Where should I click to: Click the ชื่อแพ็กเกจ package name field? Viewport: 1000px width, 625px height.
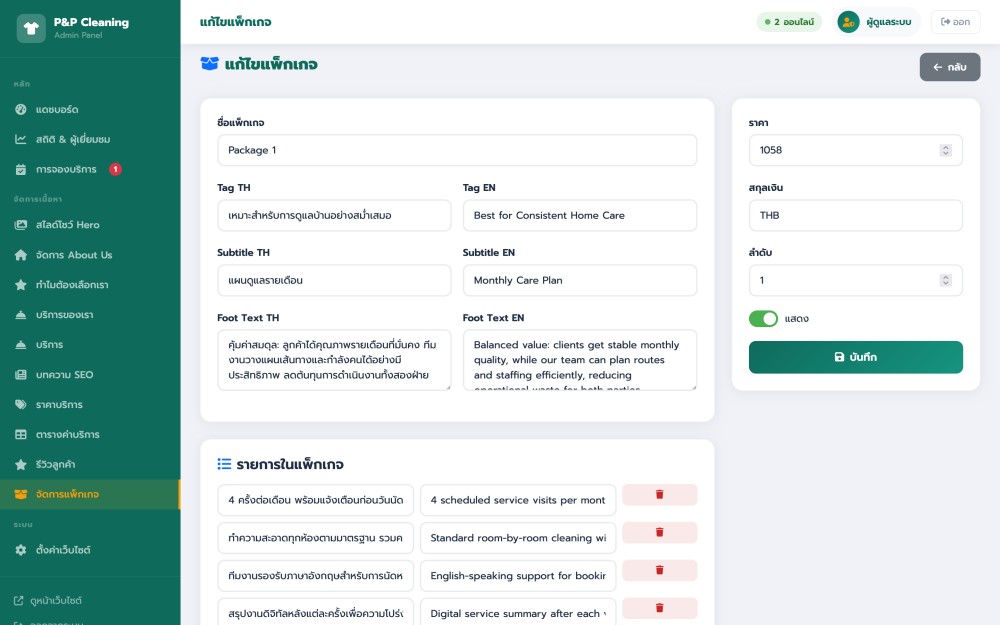tap(457, 150)
